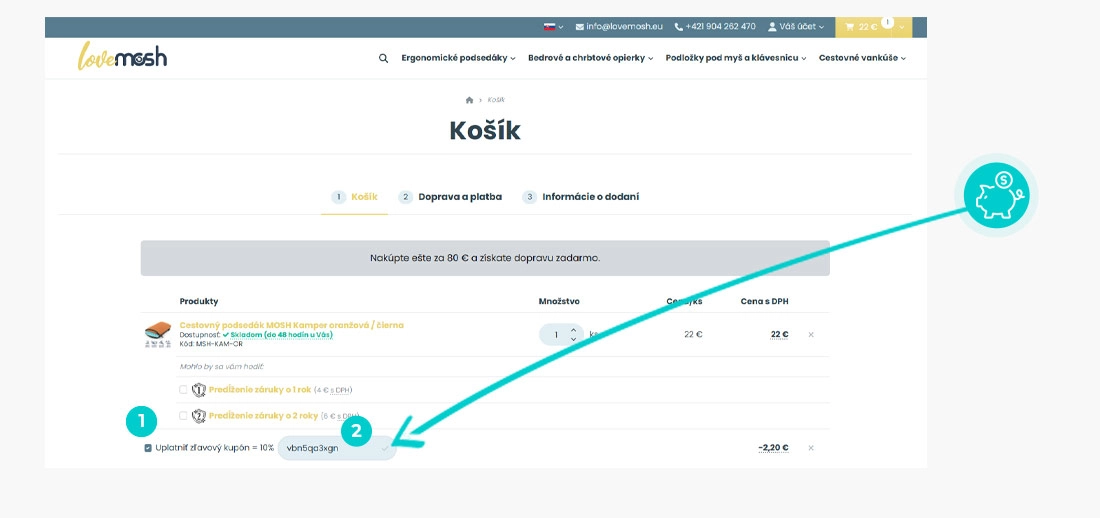Image resolution: width=1100 pixels, height=518 pixels.
Task: Uncheck Uplatniť zľavový kupón checkbox
Action: tap(148, 448)
